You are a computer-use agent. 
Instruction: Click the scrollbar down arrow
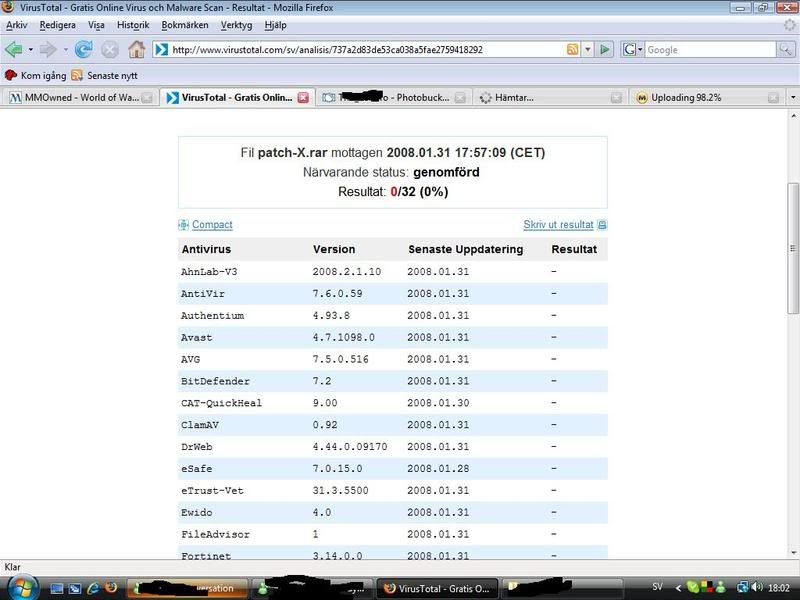point(793,553)
